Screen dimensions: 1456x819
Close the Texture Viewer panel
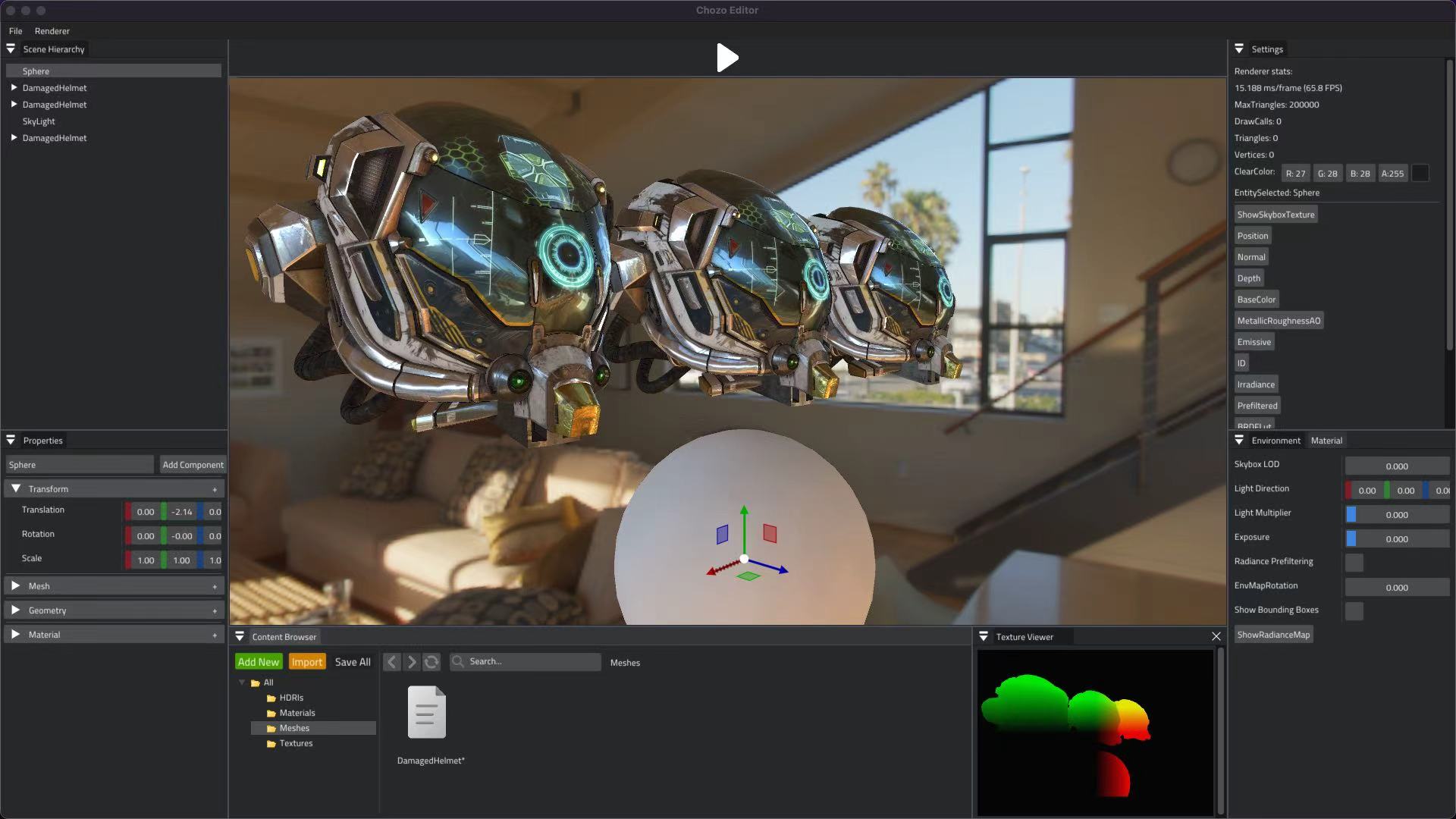(1216, 637)
